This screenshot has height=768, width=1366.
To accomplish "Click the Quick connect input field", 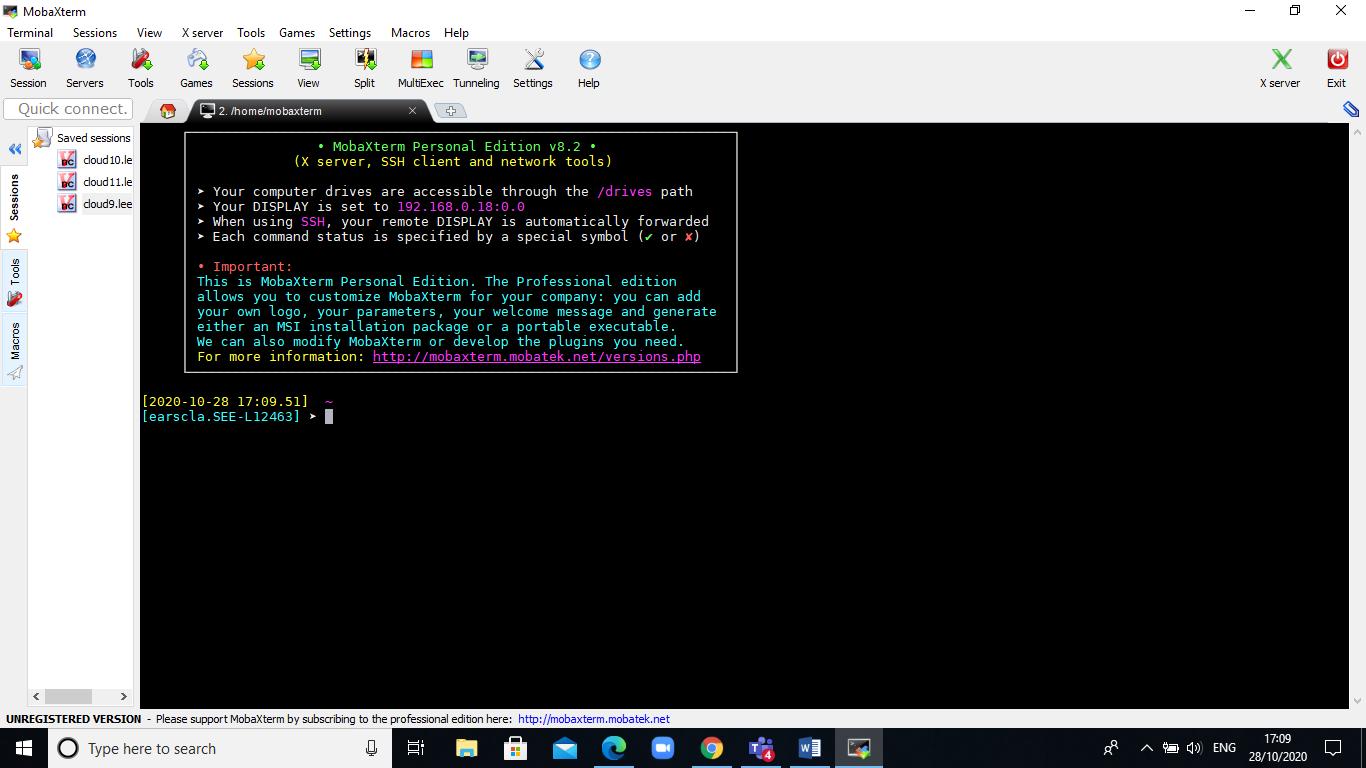I will (x=67, y=108).
